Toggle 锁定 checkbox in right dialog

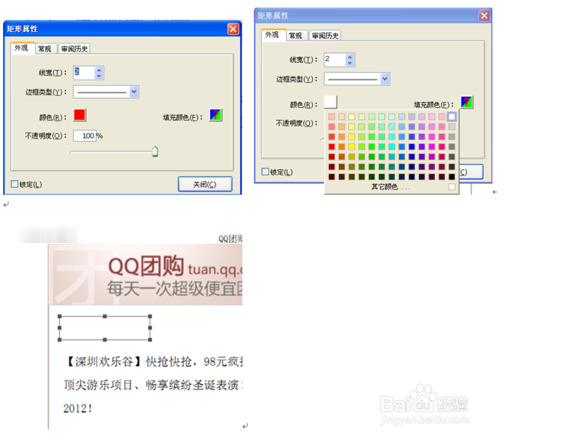click(x=265, y=171)
